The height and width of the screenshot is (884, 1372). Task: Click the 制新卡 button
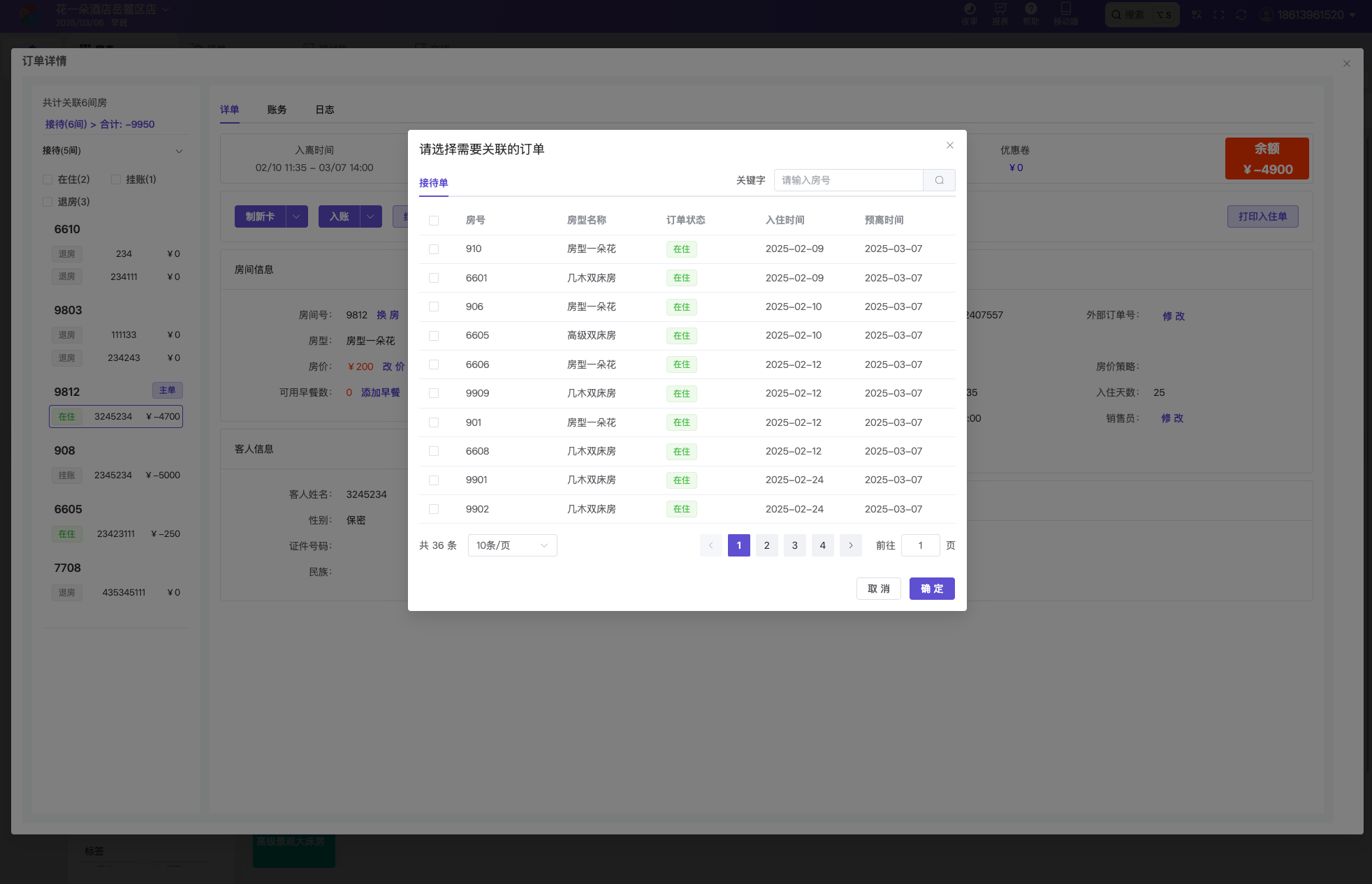(x=260, y=216)
